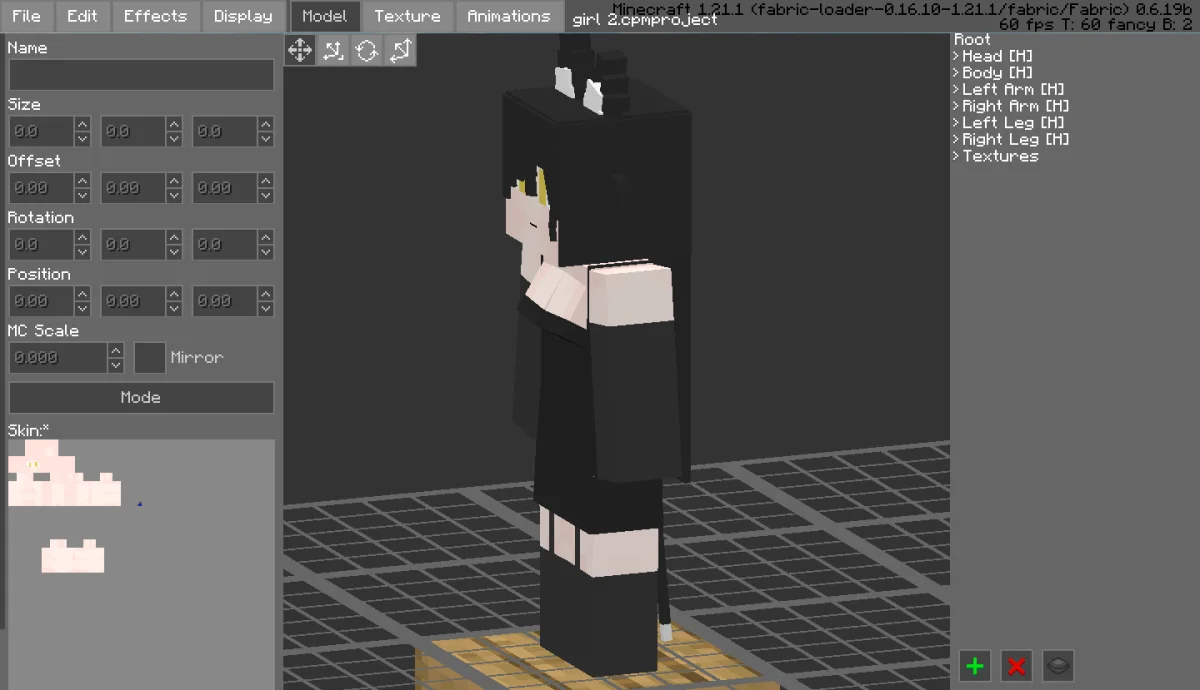Switch to the Texture tab
Screen dimensions: 1200x690
(408, 16)
